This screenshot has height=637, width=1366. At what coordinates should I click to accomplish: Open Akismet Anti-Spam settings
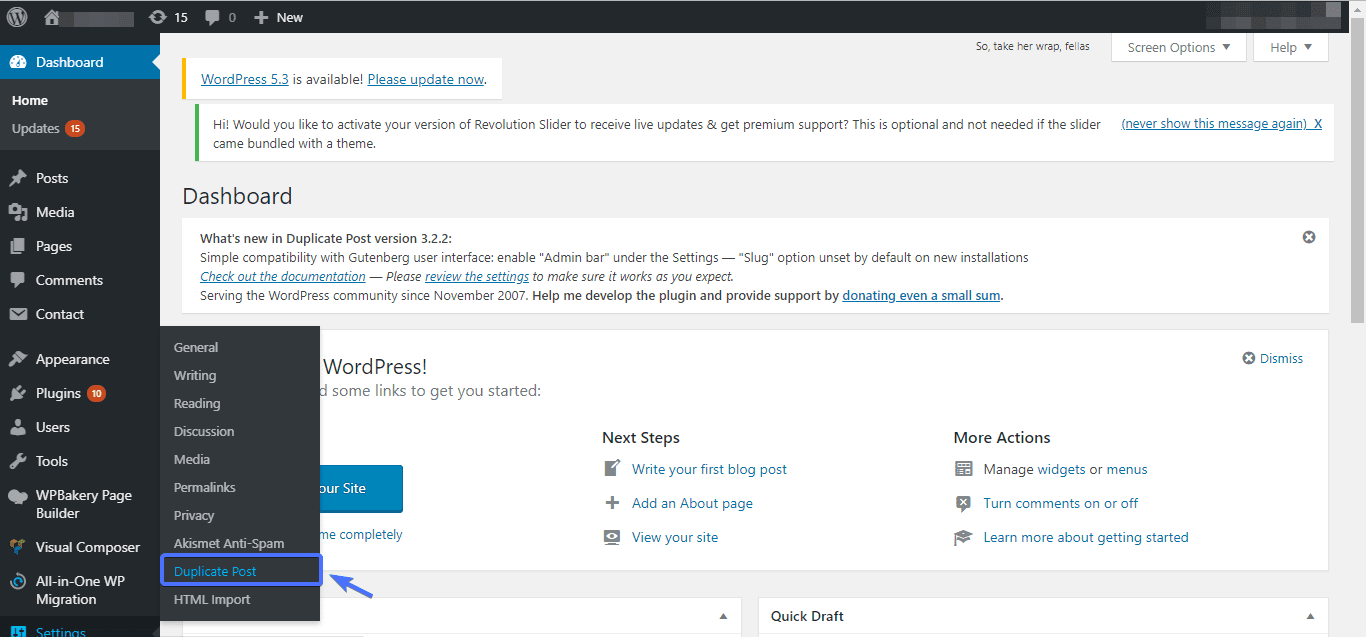[229, 543]
